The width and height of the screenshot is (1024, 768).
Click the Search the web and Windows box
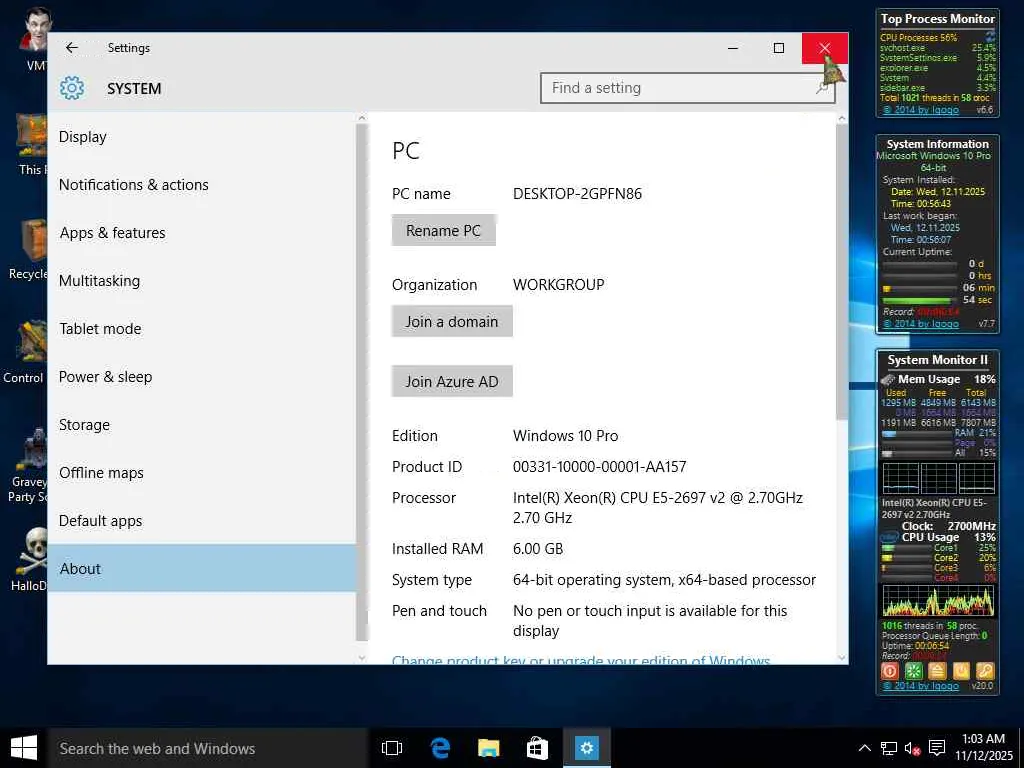(x=207, y=748)
